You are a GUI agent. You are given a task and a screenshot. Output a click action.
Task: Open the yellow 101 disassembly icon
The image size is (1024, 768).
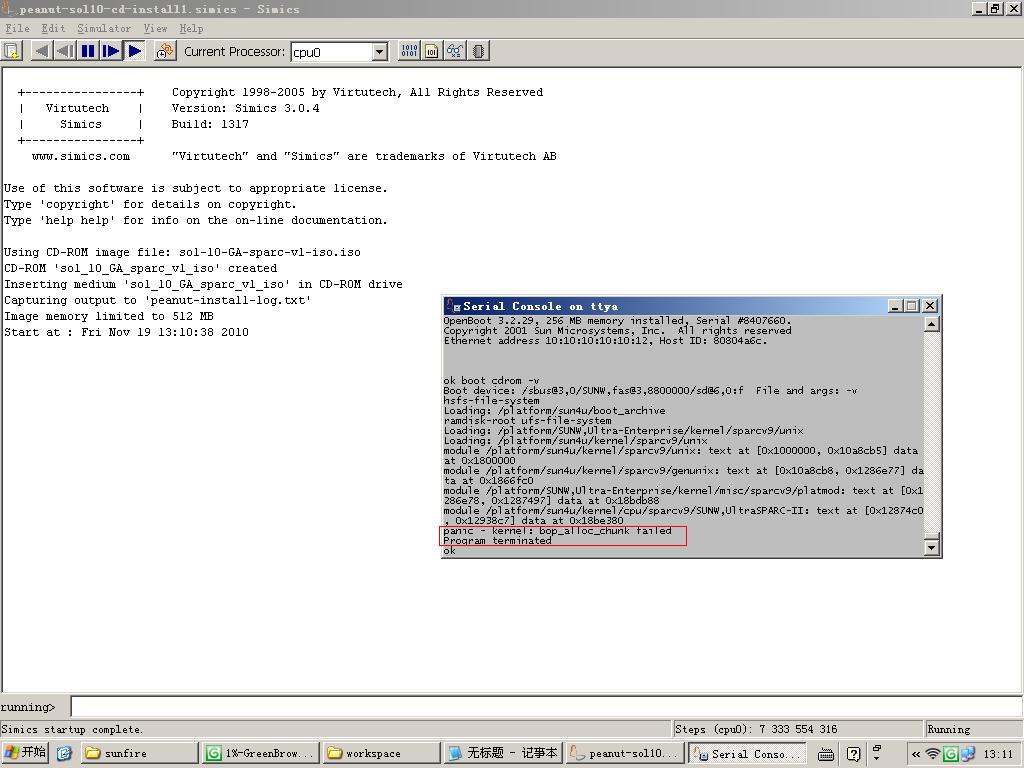click(432, 51)
